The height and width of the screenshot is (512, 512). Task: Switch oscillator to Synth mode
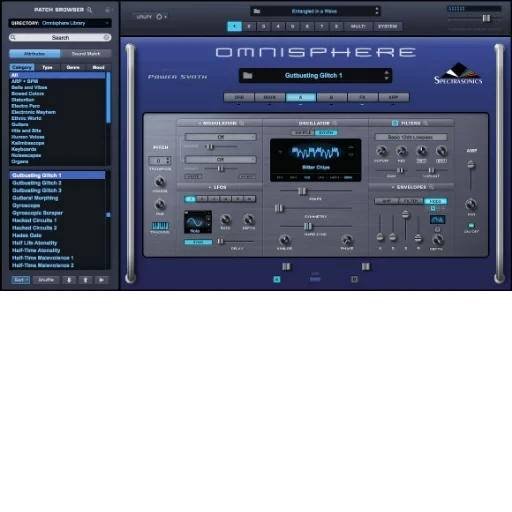[326, 133]
